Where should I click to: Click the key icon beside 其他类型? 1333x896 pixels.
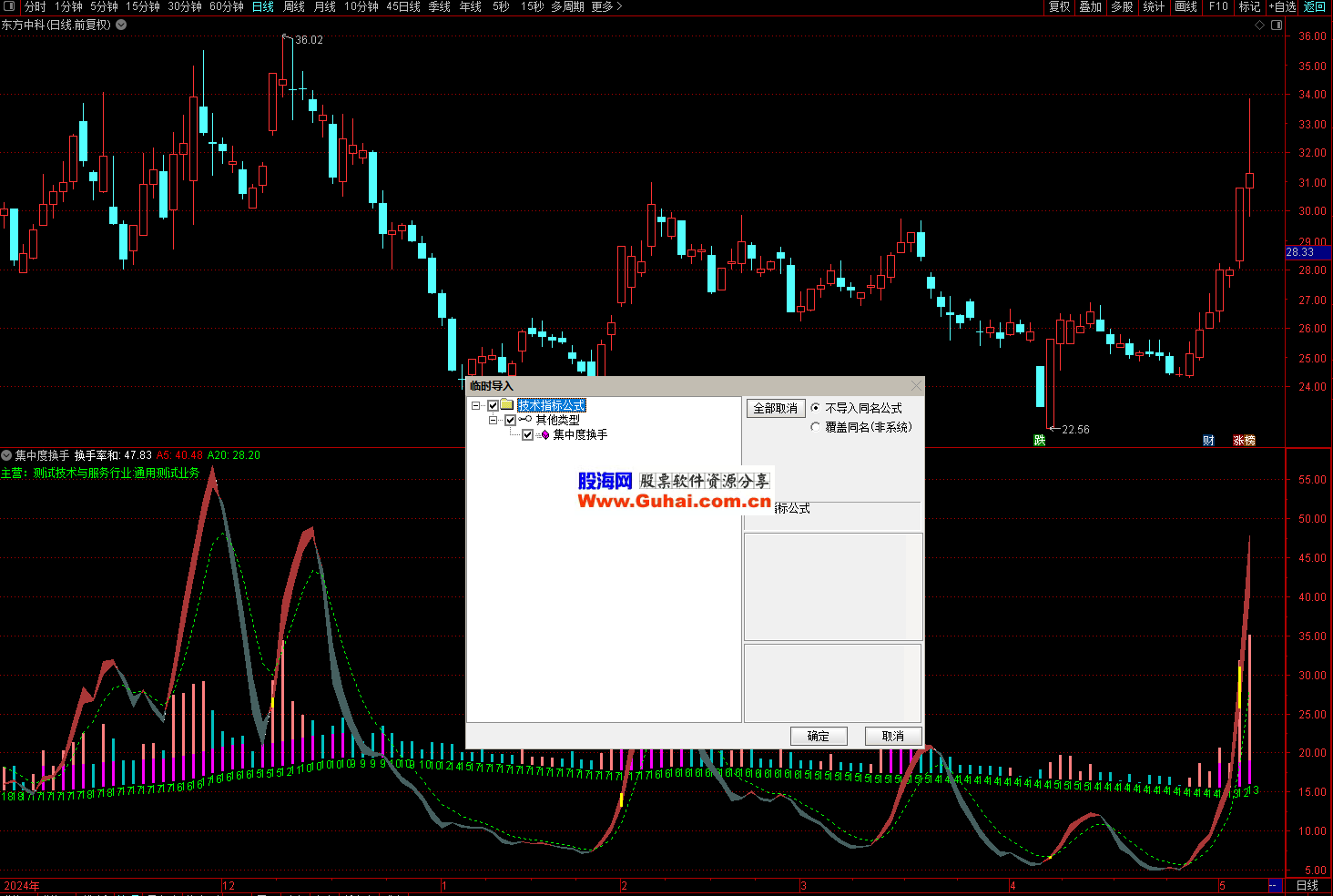pyautogui.click(x=525, y=420)
